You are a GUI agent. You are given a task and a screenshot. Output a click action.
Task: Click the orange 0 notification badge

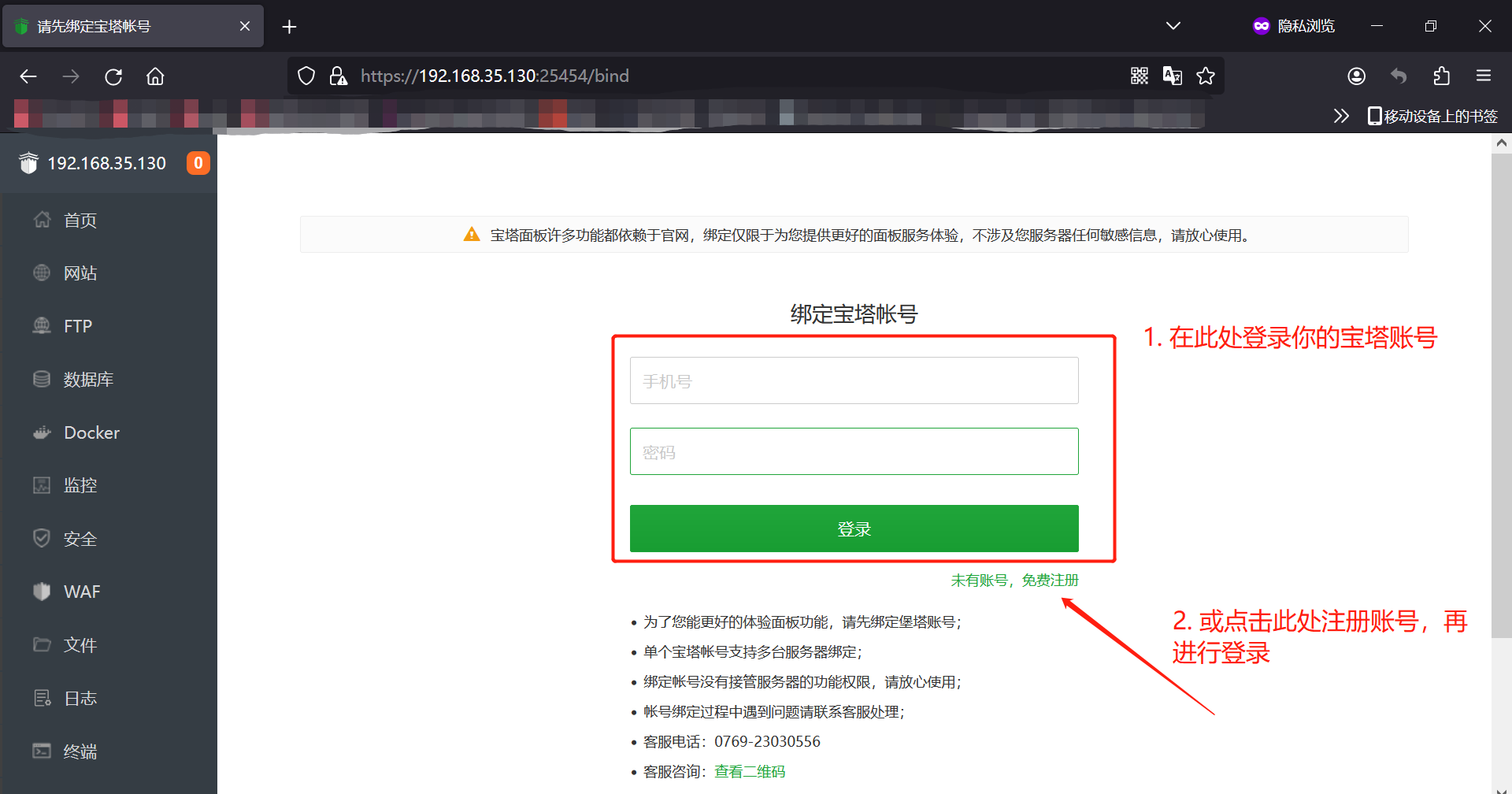(x=198, y=163)
